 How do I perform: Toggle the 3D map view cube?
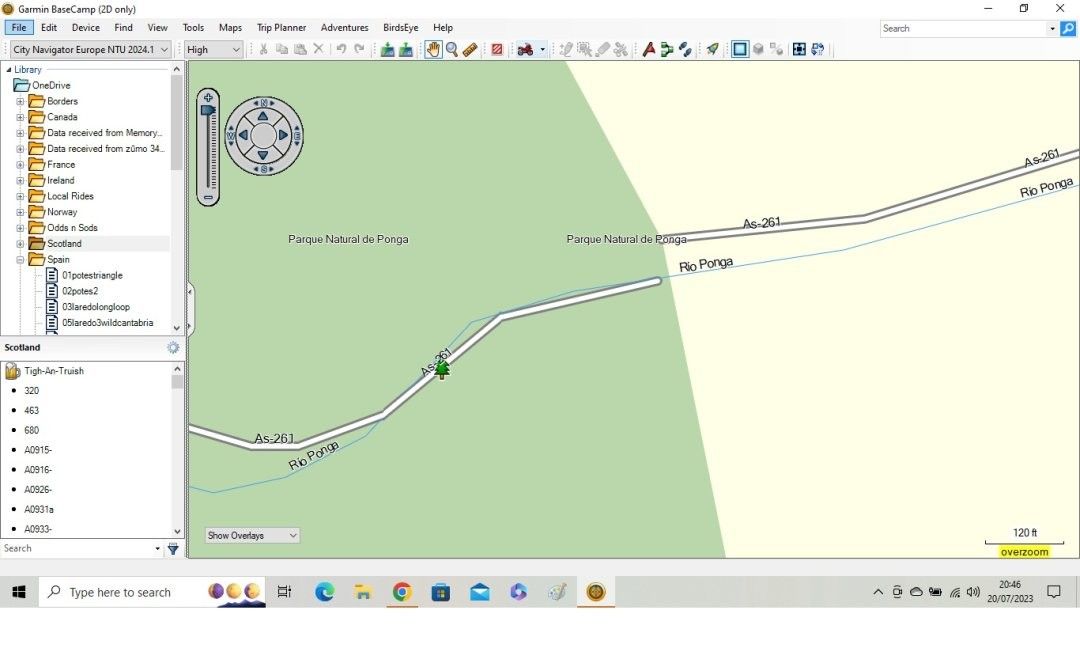758,50
